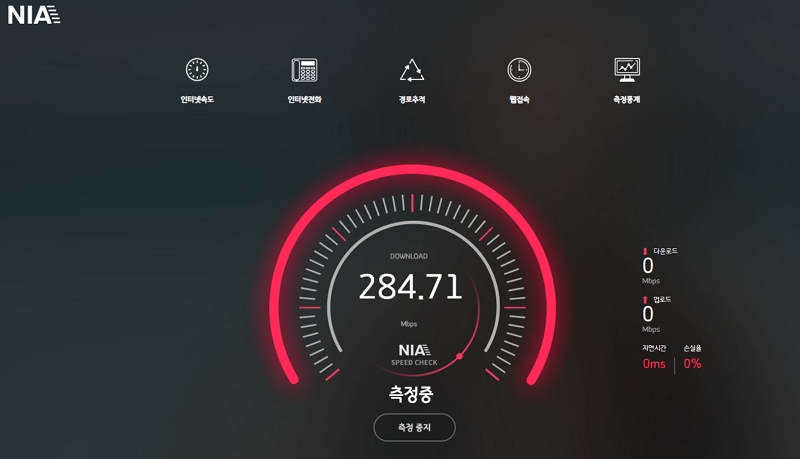
Task: Open the 경로추적 triangle route icon
Action: click(x=412, y=69)
